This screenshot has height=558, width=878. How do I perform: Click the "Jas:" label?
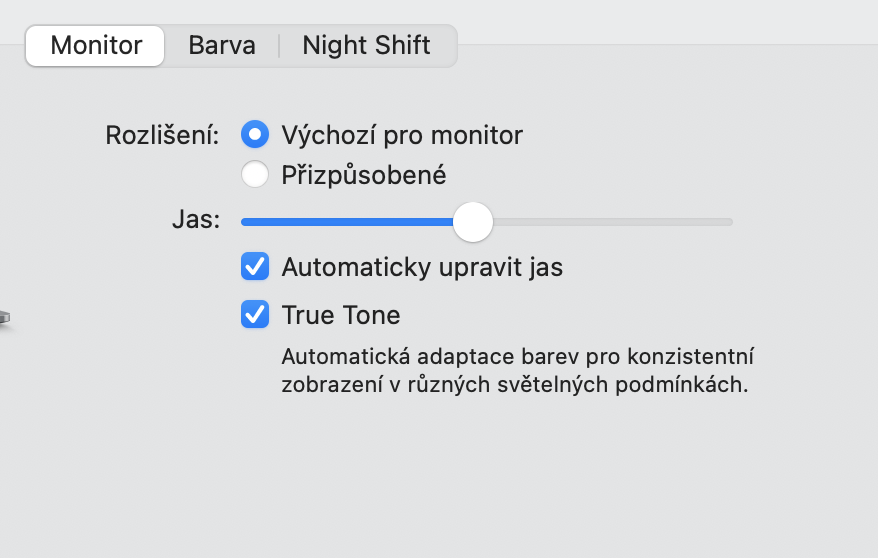[x=195, y=221]
